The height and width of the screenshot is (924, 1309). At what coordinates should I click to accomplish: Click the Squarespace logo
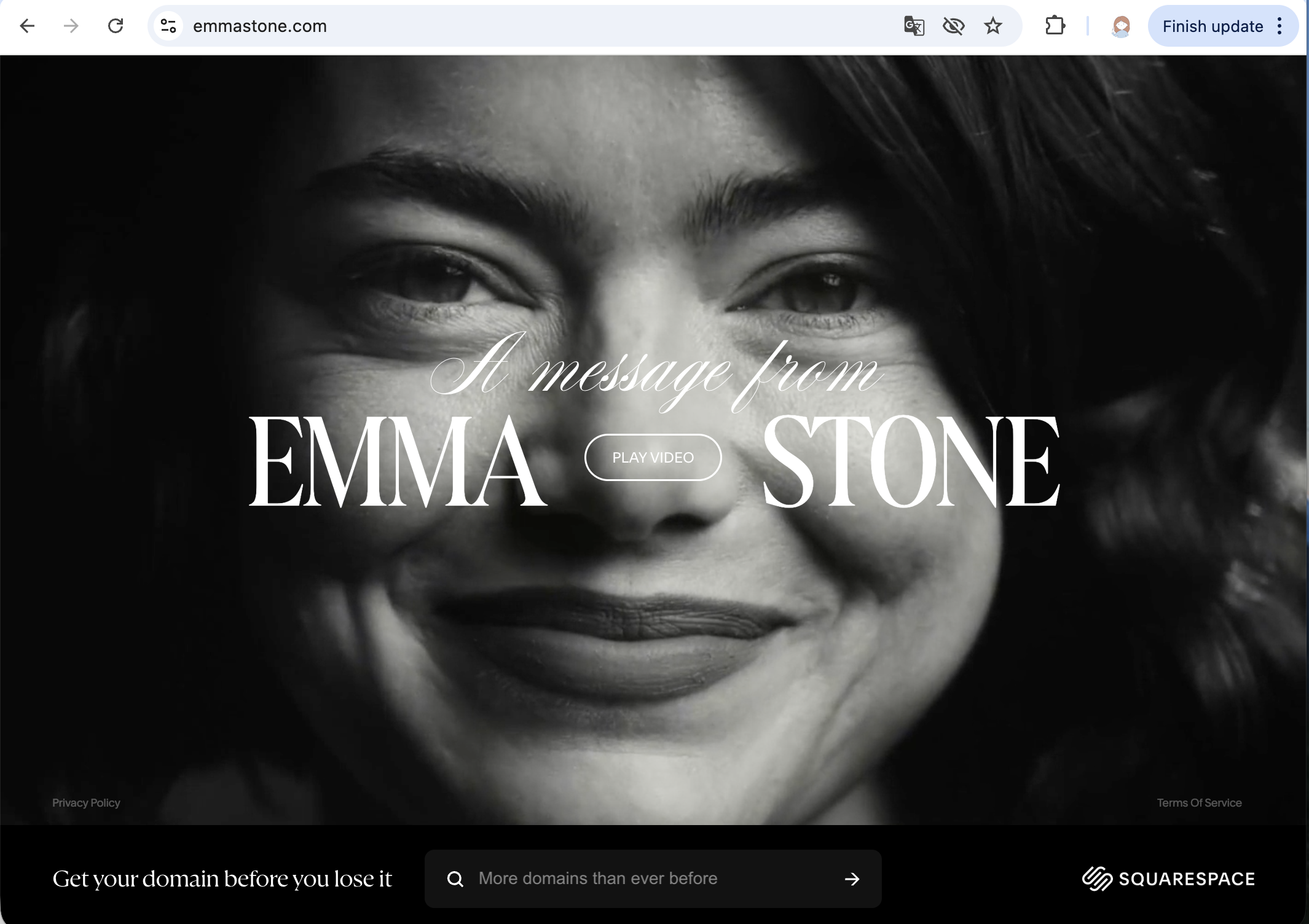(1168, 879)
